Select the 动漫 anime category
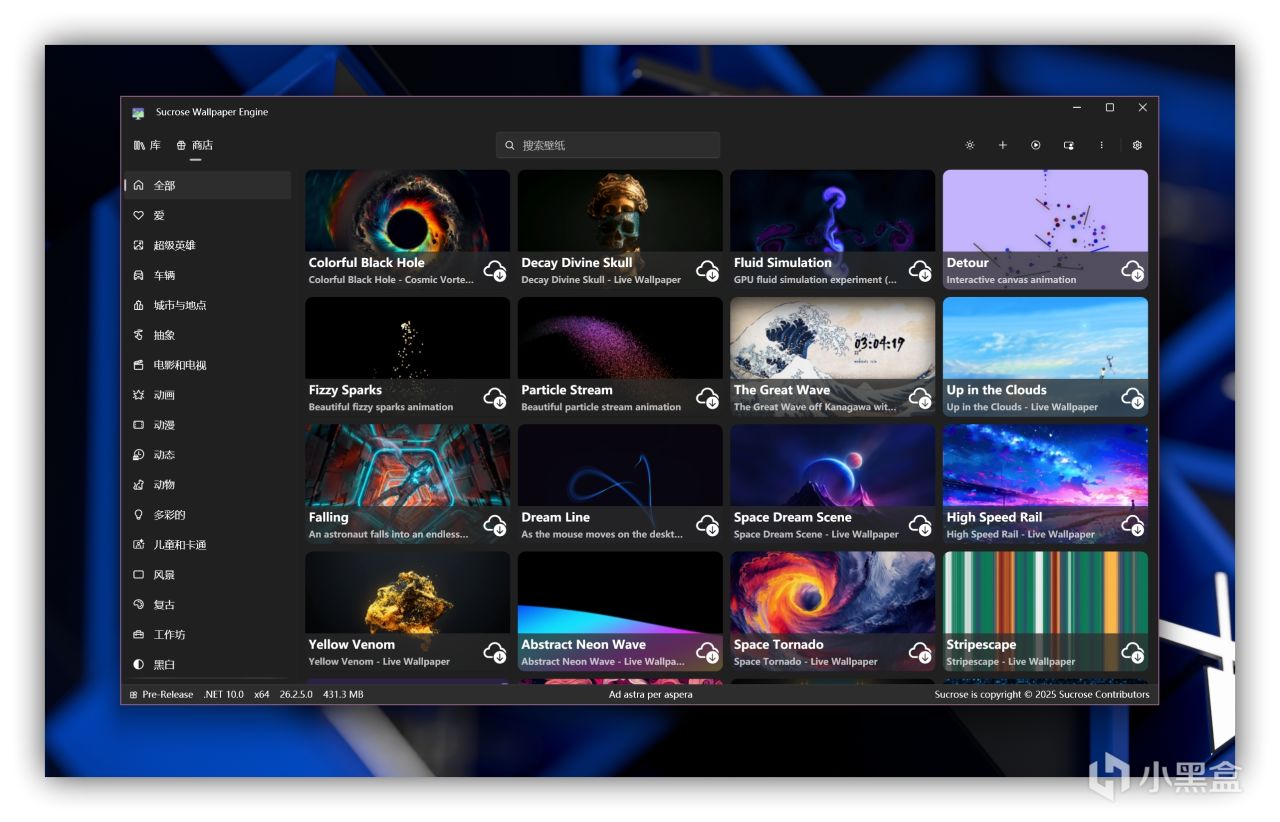This screenshot has height=822, width=1280. click(208, 425)
